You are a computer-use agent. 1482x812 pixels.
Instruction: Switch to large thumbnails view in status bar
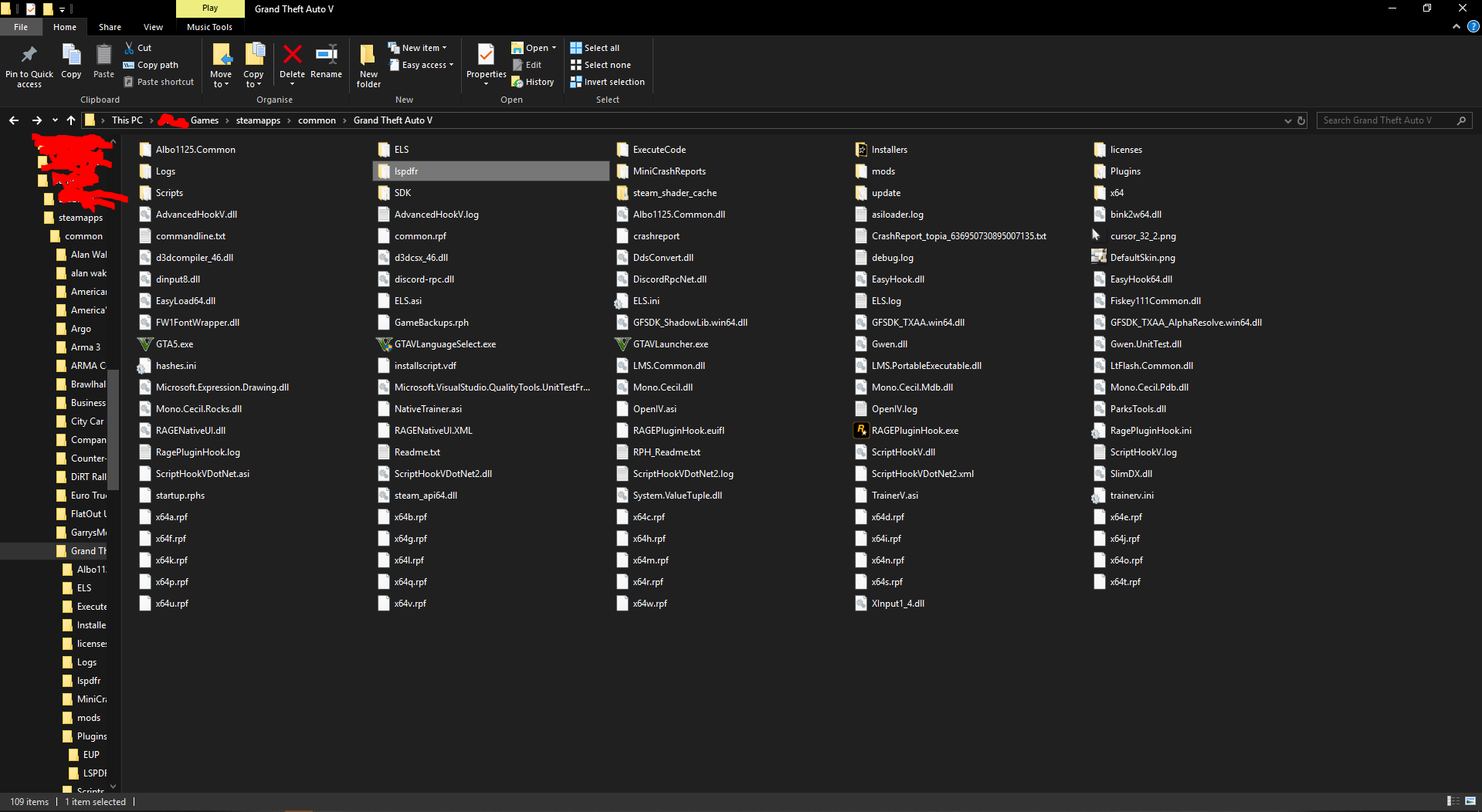pos(1470,801)
